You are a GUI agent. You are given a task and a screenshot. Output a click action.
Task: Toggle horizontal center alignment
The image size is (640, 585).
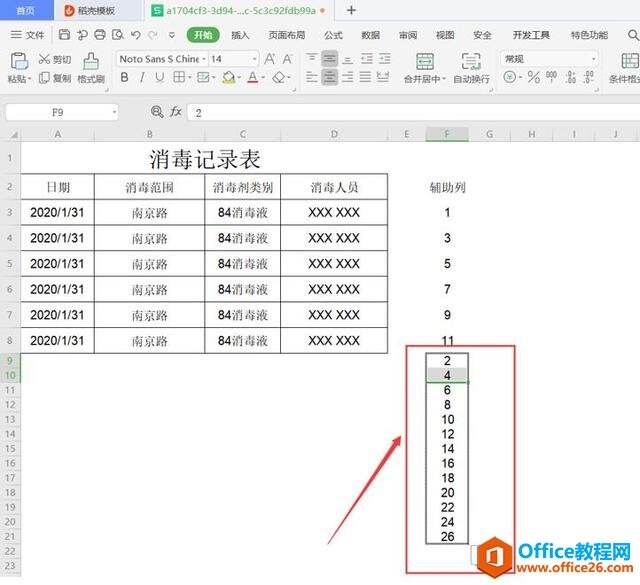pos(329,77)
